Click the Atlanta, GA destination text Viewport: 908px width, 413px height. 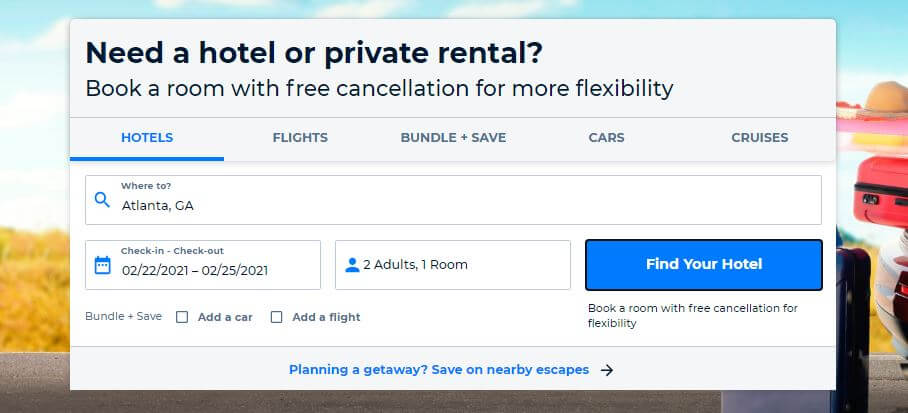point(158,206)
